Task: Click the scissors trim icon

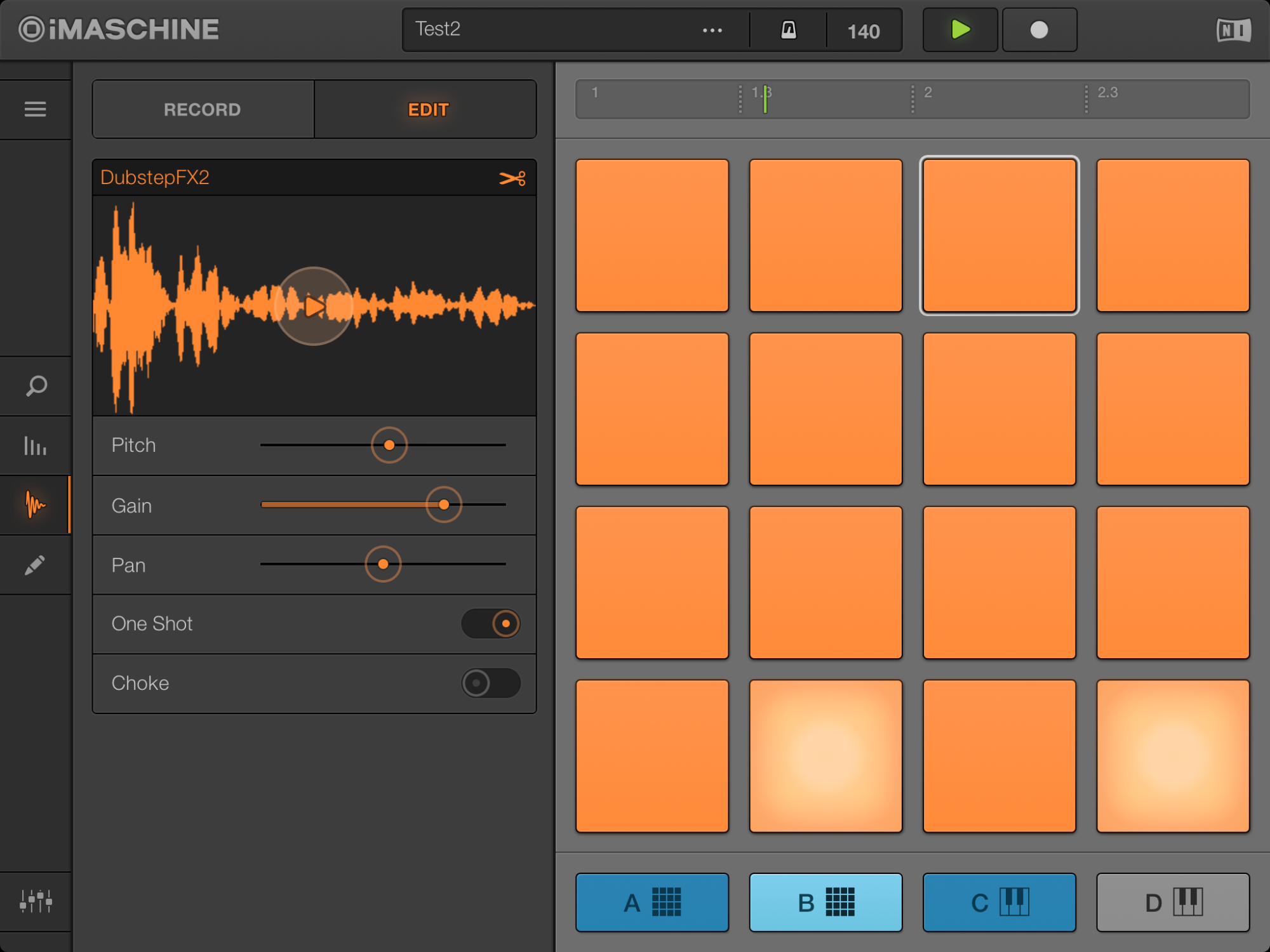Action: pyautogui.click(x=512, y=178)
